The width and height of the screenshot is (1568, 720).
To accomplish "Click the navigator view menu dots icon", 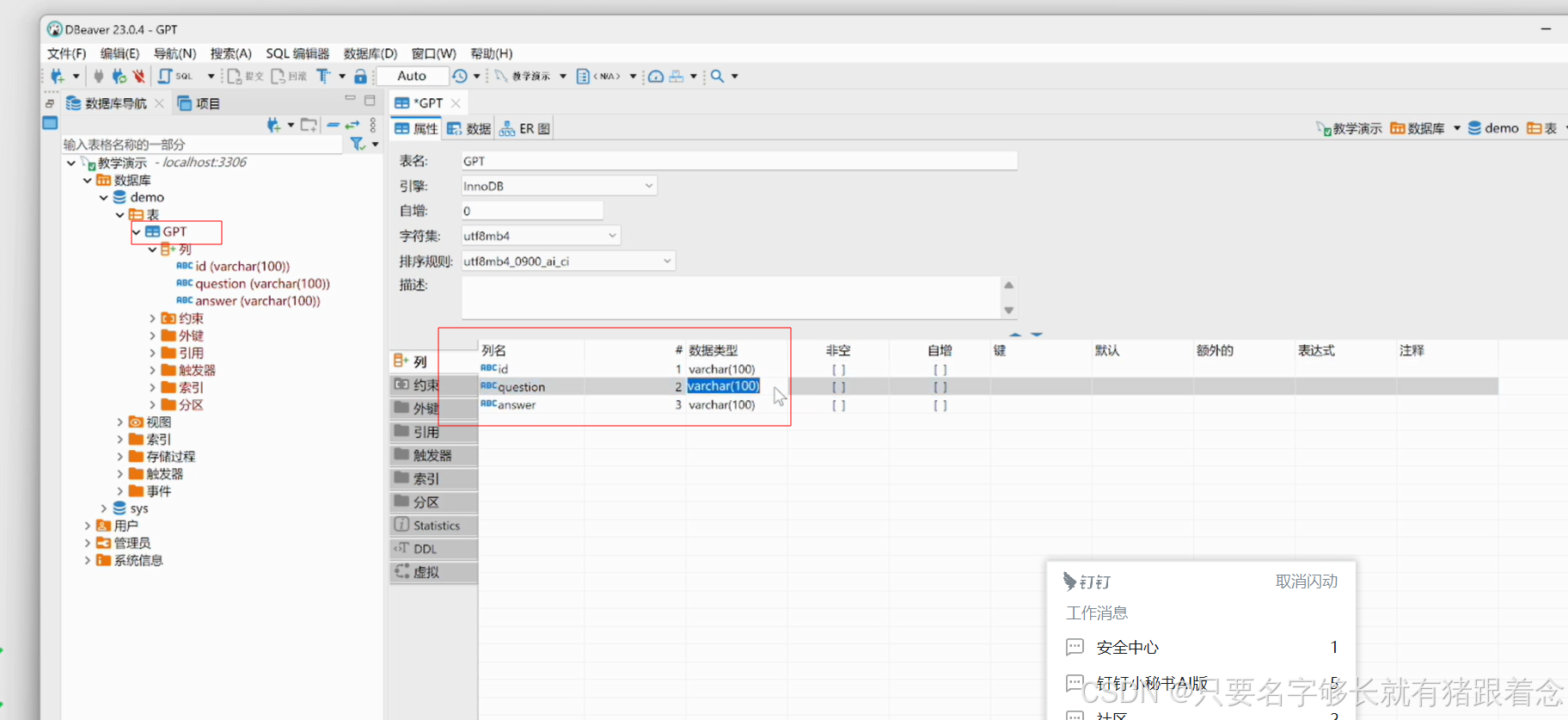I will point(373,125).
